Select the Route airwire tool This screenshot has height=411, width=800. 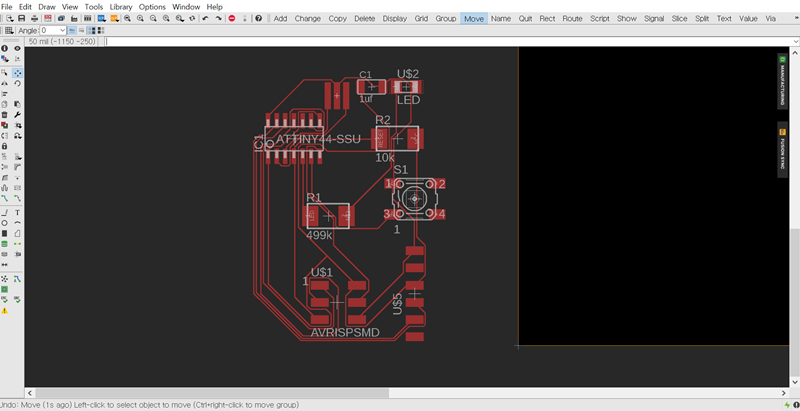[x=5, y=198]
